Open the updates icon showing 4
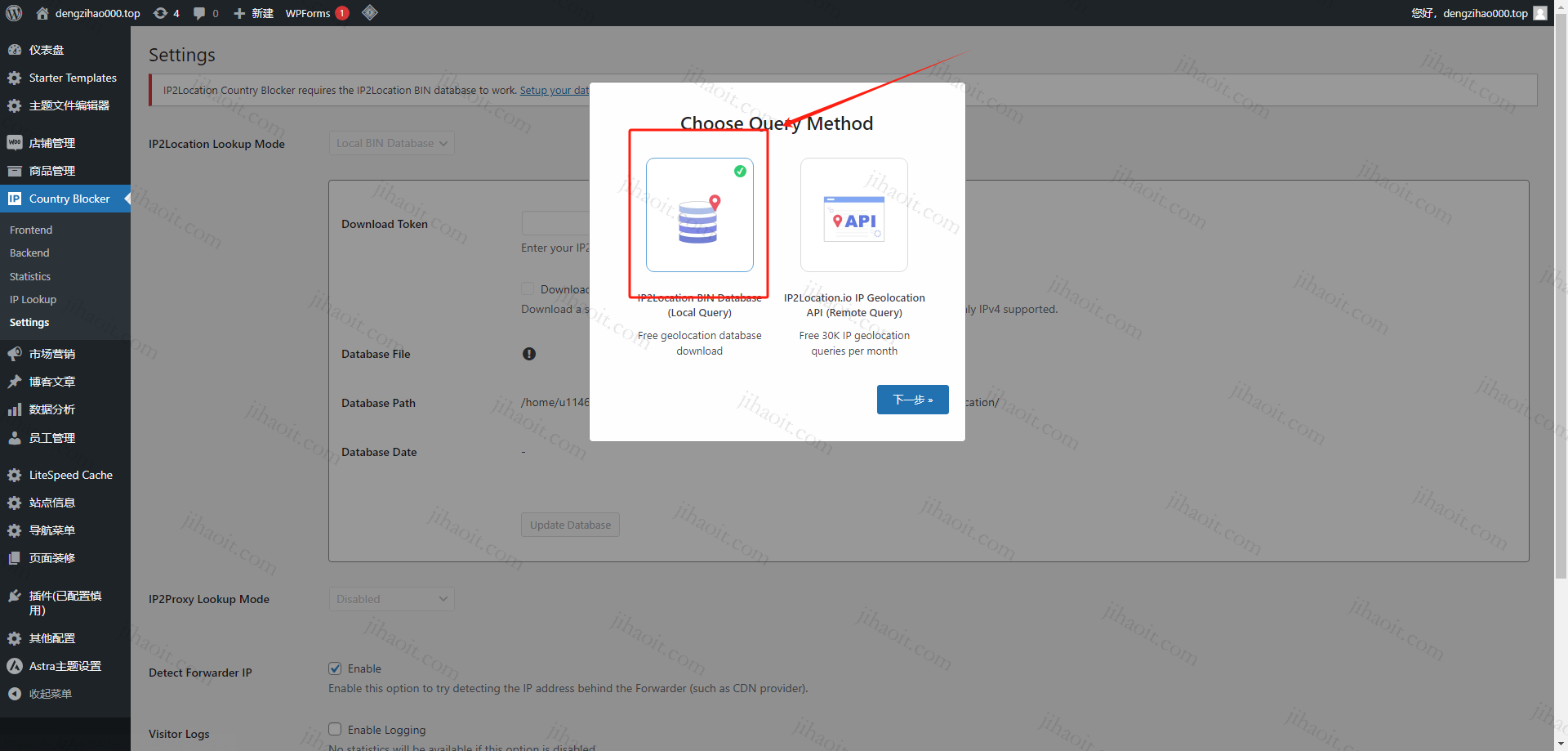Image resolution: width=1568 pixels, height=751 pixels. (161, 13)
